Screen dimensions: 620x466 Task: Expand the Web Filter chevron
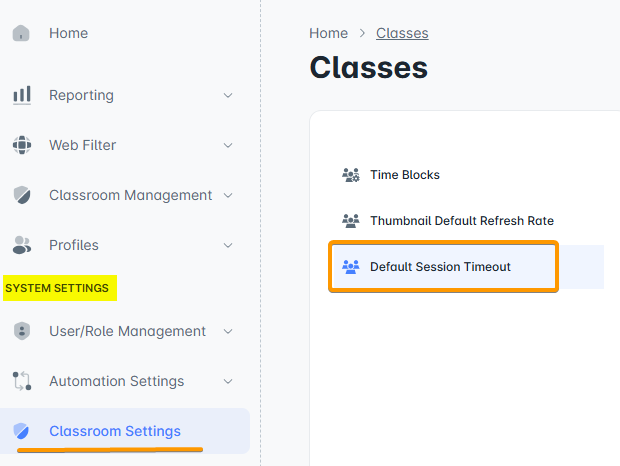228,145
